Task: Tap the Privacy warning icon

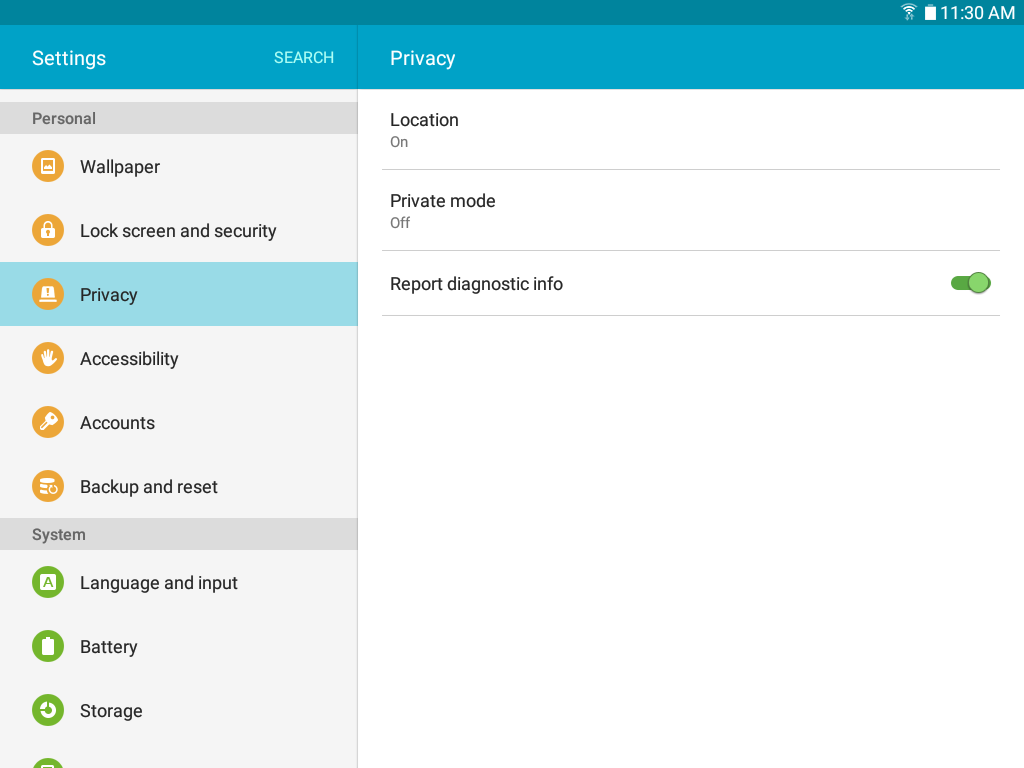Action: (48, 294)
